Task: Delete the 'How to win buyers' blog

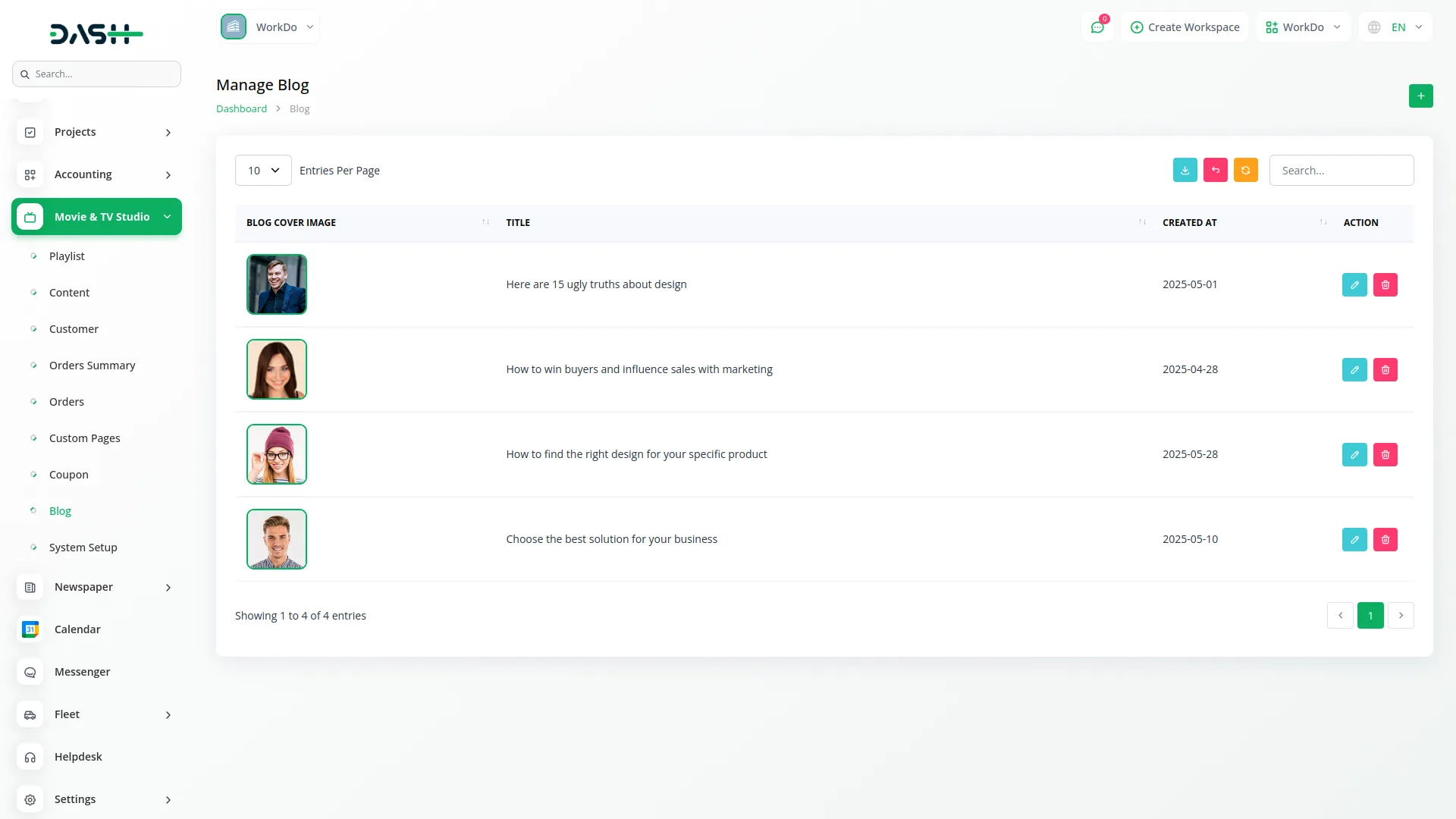Action: click(1385, 370)
